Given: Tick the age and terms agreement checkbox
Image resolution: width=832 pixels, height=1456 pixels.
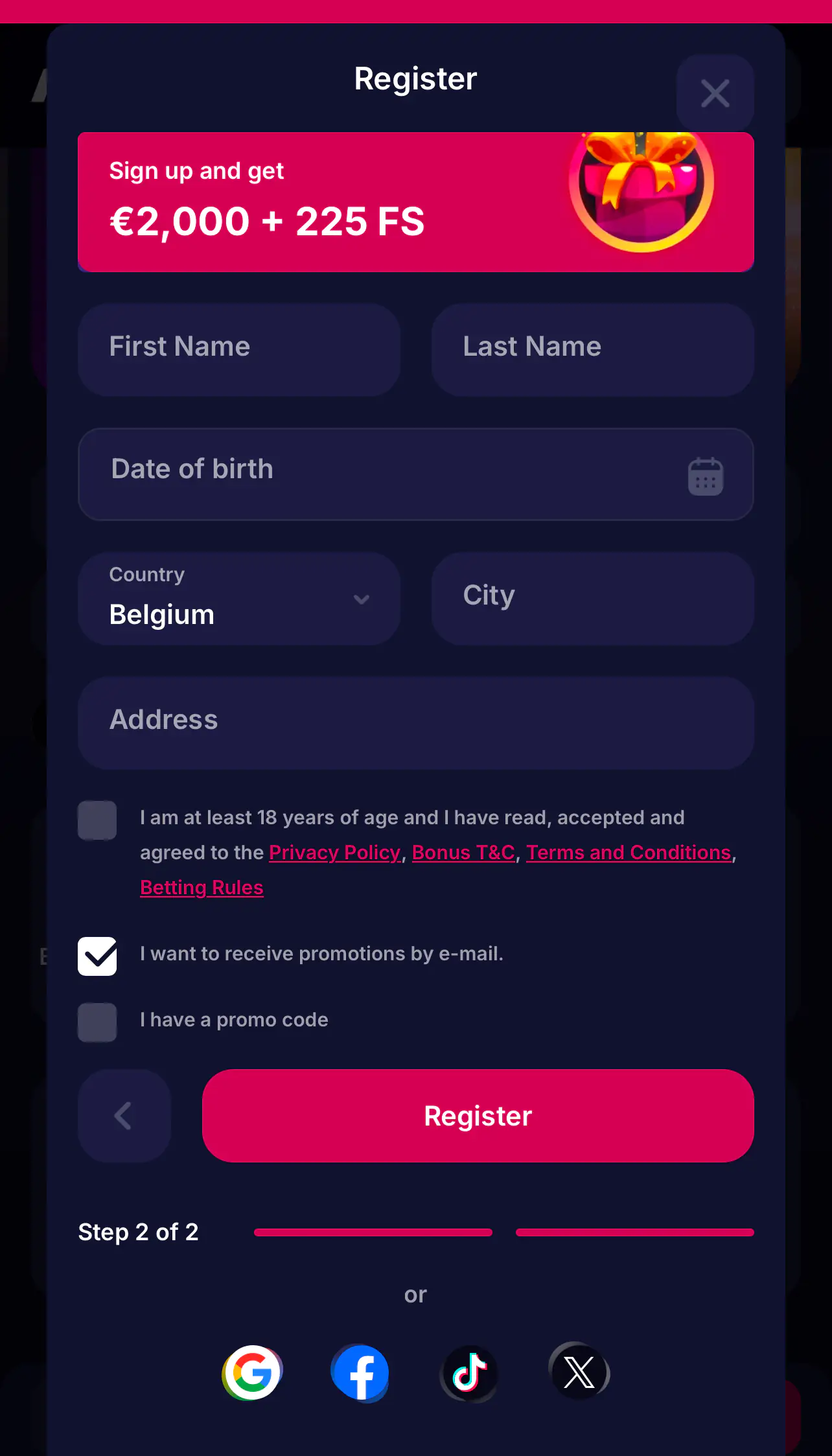Looking at the screenshot, I should point(97,820).
